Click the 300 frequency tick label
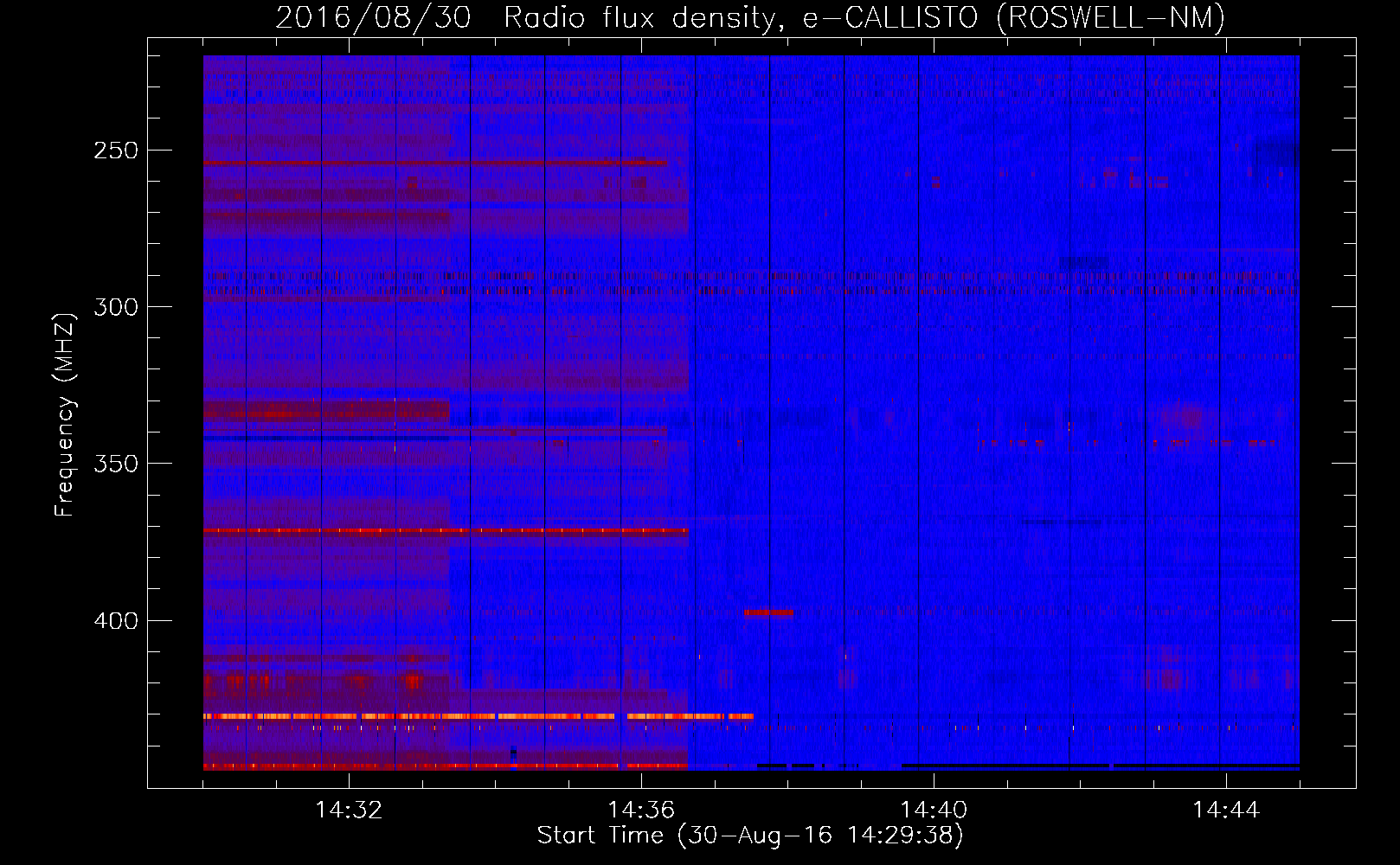 coord(115,307)
